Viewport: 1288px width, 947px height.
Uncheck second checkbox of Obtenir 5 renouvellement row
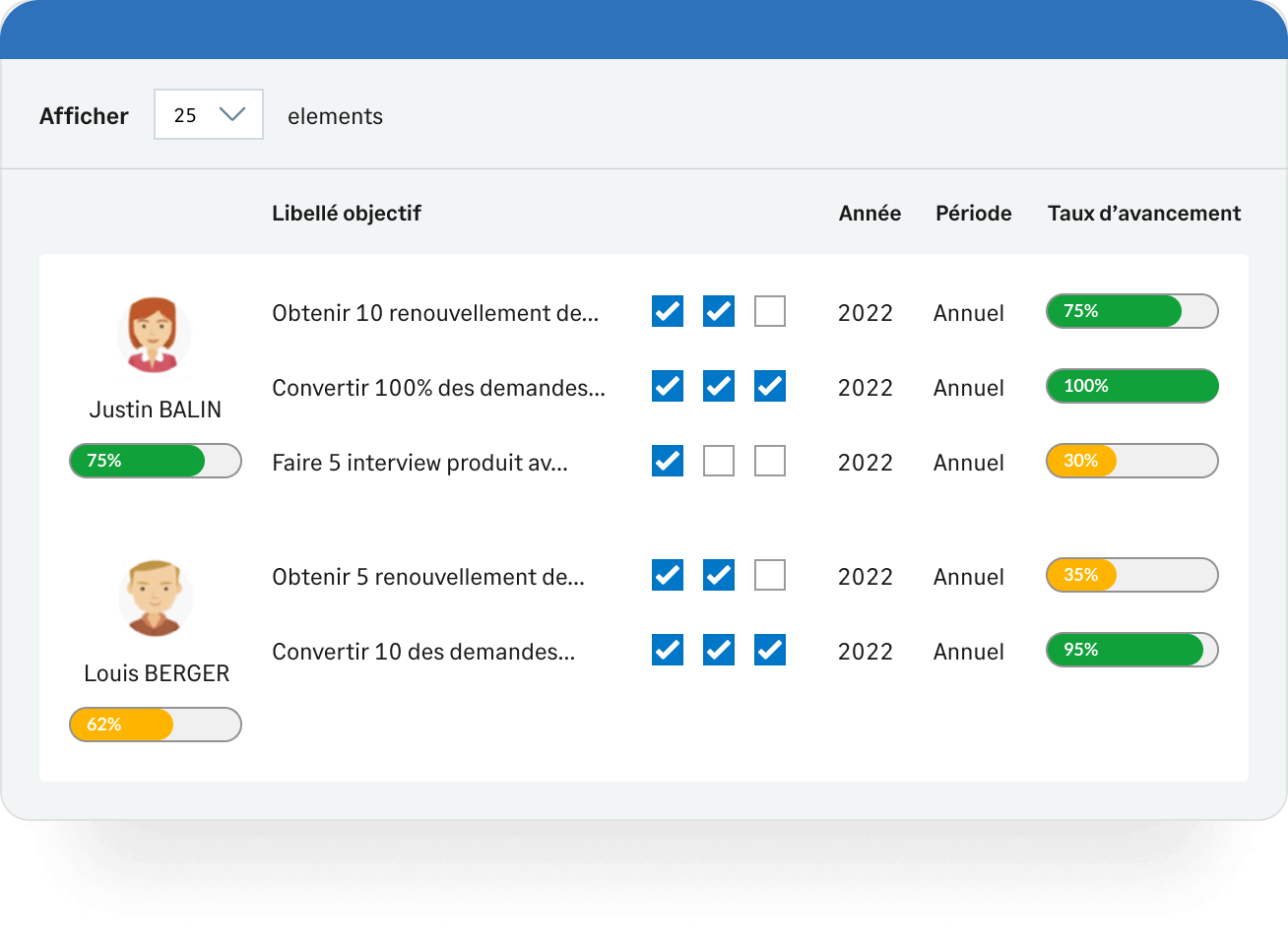(x=719, y=575)
